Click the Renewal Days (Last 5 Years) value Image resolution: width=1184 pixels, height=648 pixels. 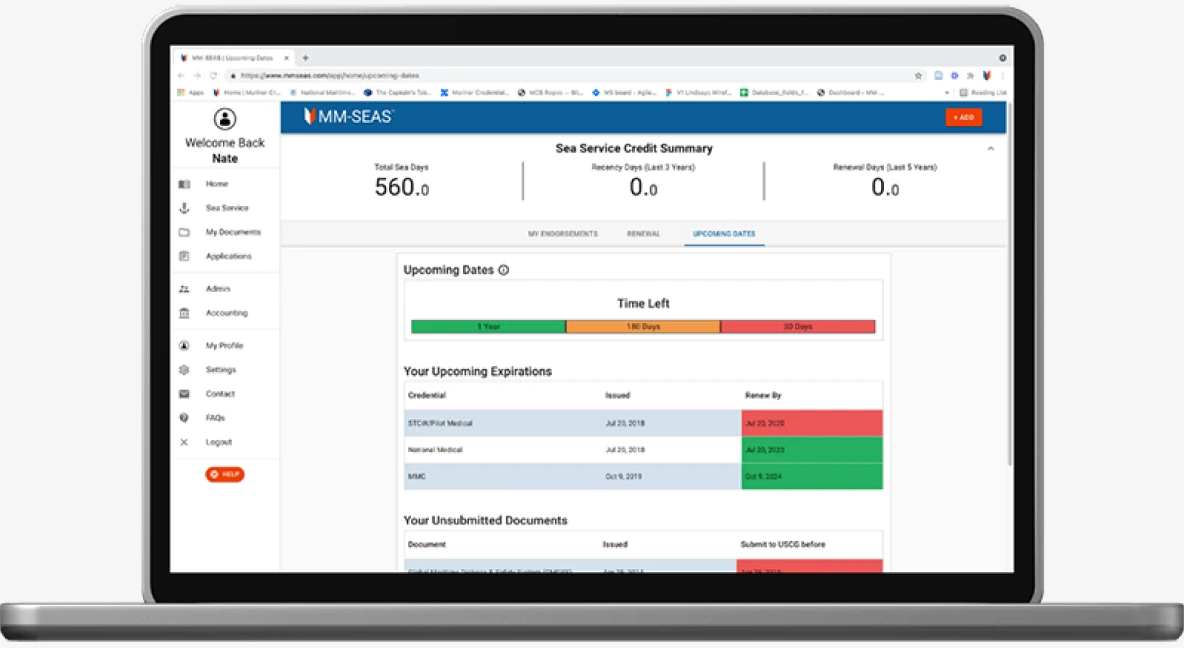[885, 187]
